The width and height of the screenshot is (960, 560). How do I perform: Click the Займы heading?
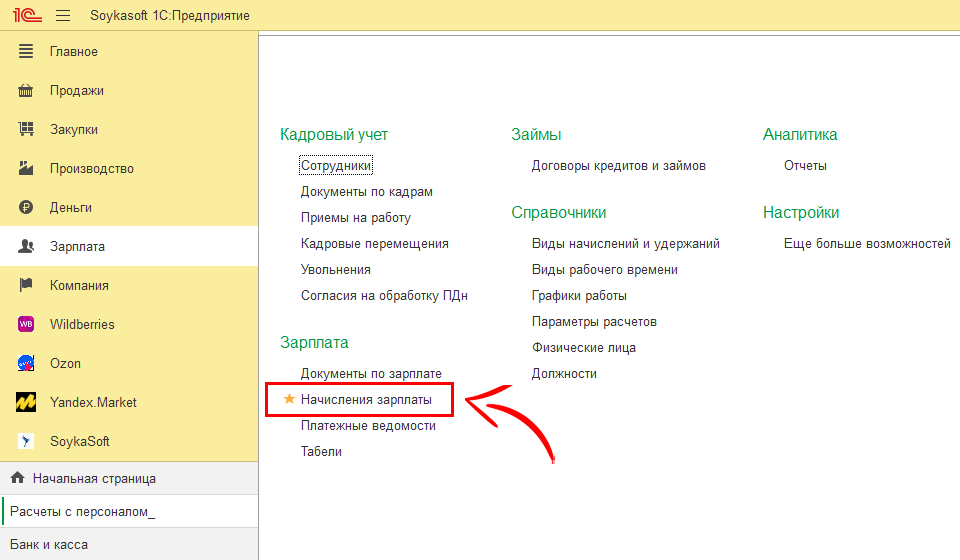click(x=536, y=134)
